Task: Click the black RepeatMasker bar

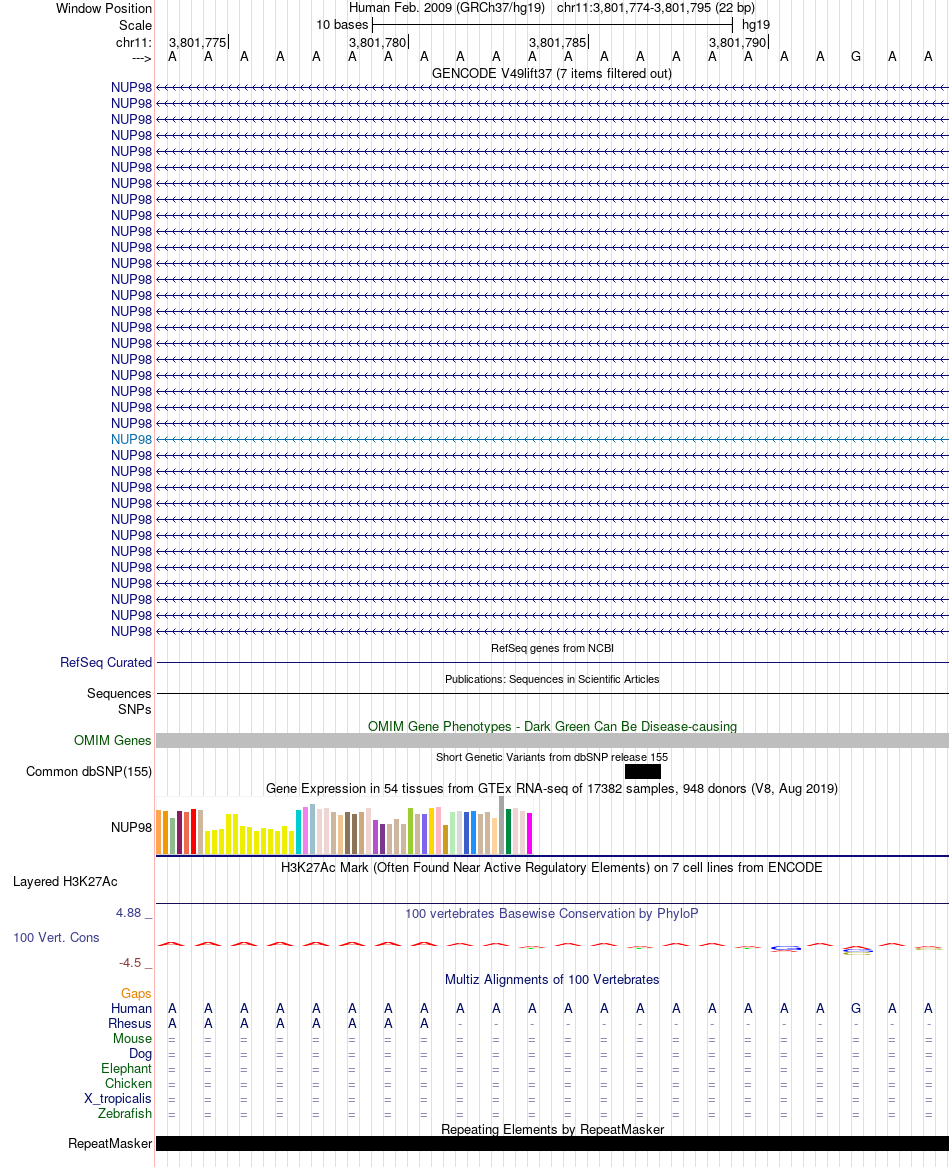Action: [552, 1144]
